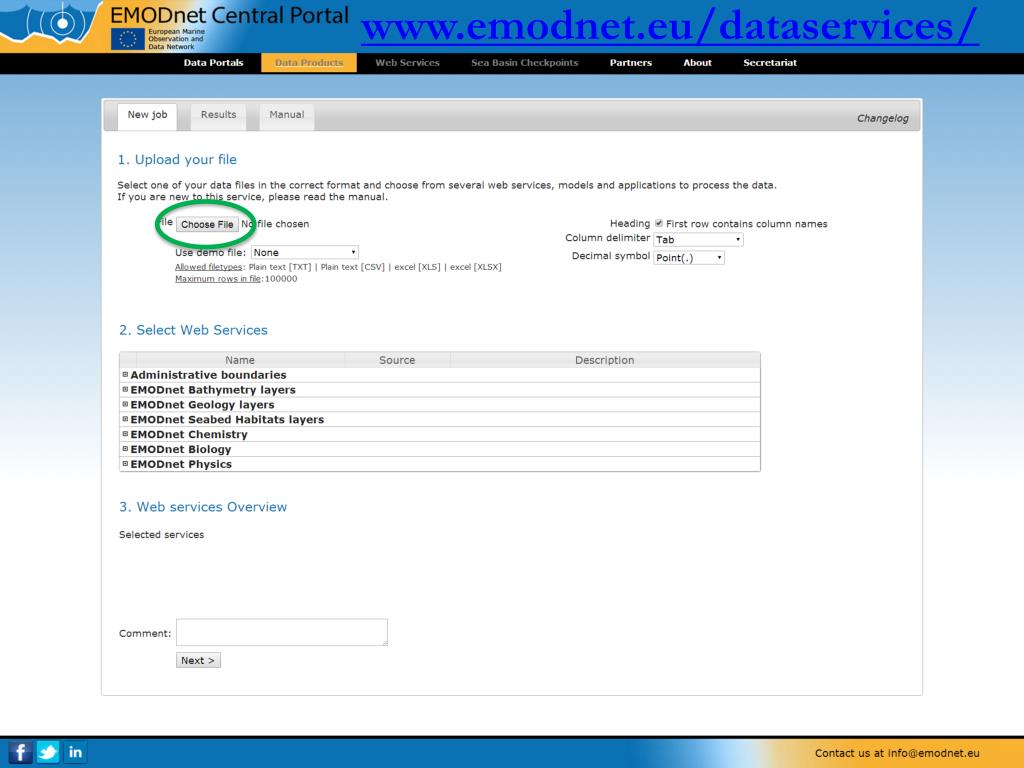Expand the EMODnet Chemistry group
This screenshot has height=768, width=1024.
coord(125,434)
